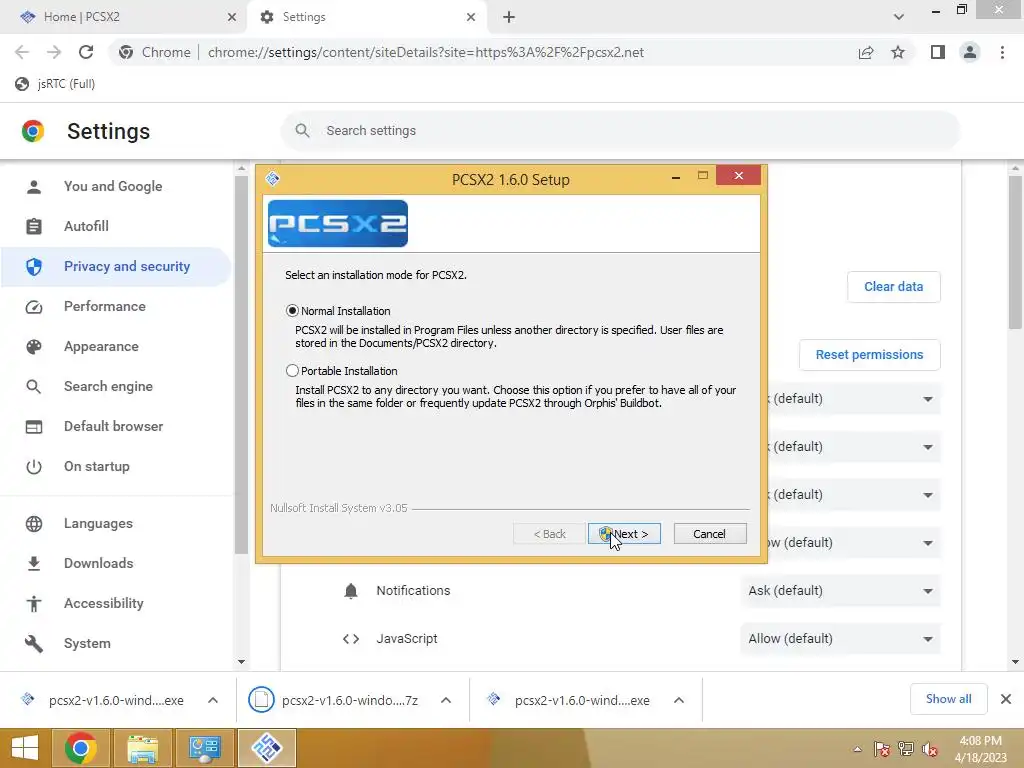This screenshot has height=768, width=1024.
Task: Click Next in PCSX2 Setup
Action: point(624,534)
